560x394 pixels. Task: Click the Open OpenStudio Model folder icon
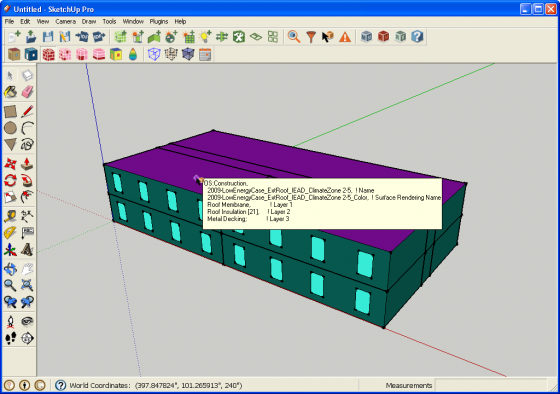(x=31, y=37)
